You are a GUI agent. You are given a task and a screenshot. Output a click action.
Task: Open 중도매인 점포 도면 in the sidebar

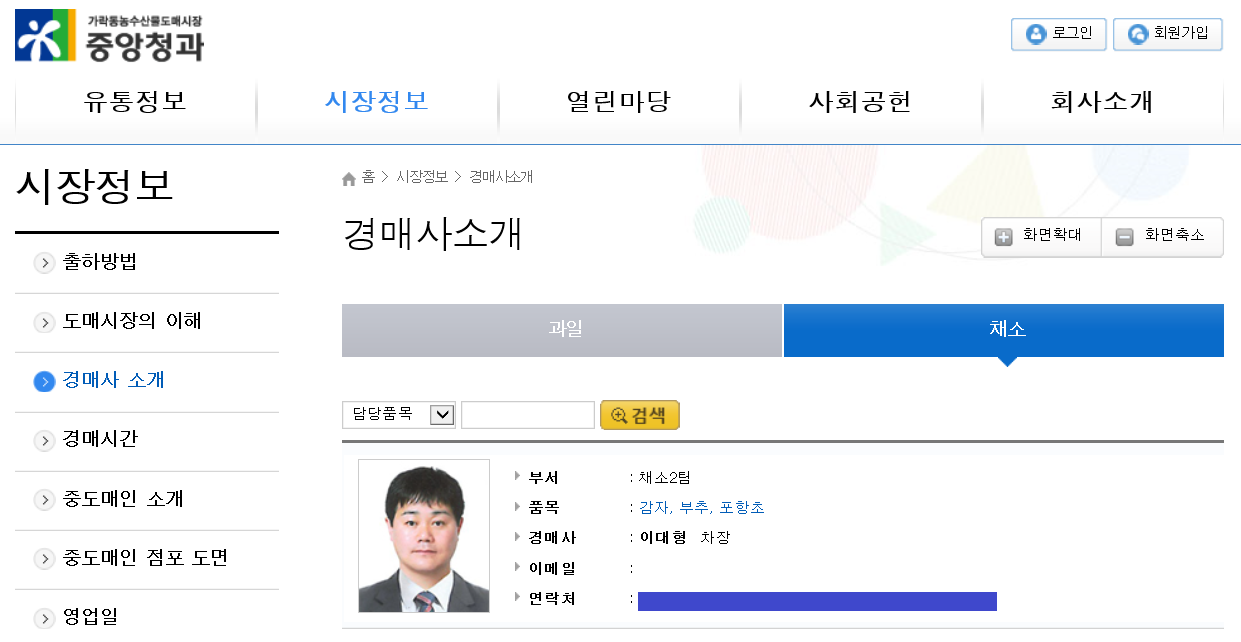[147, 558]
